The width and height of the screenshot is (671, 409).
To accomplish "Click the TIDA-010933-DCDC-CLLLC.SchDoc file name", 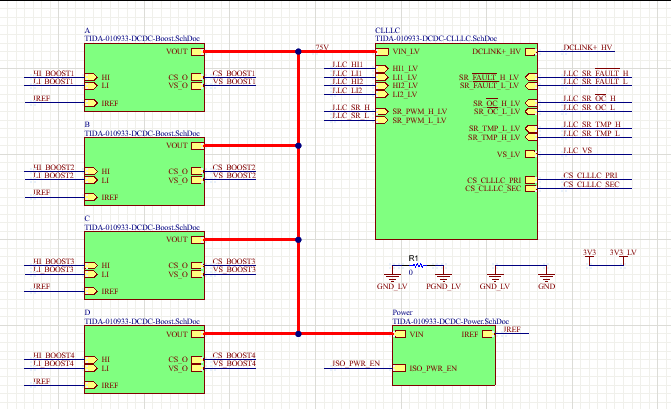I will point(436,38).
